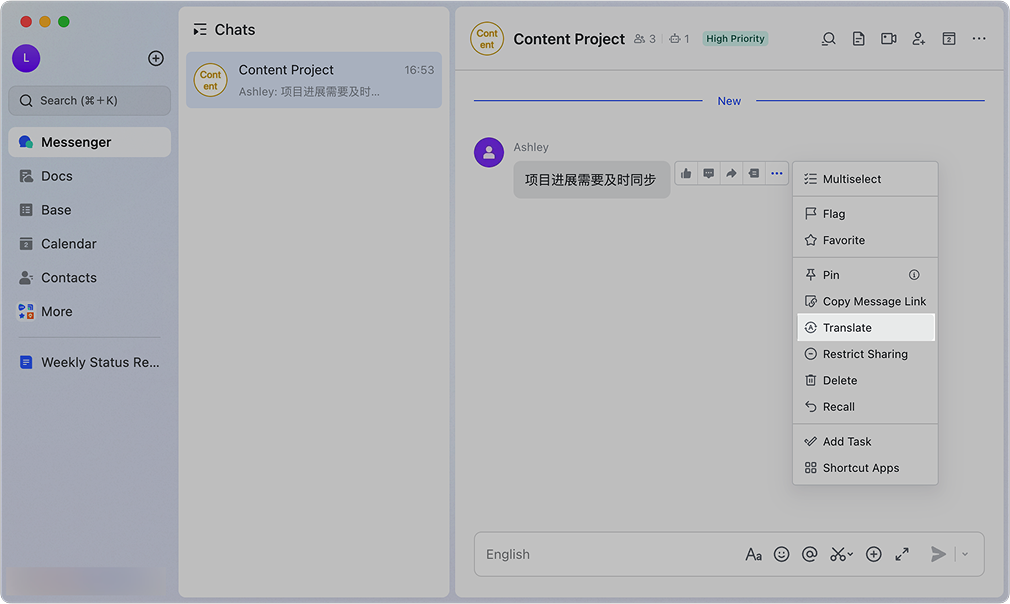Start a video meeting from the chat header
The height and width of the screenshot is (604, 1010).
tap(888, 39)
